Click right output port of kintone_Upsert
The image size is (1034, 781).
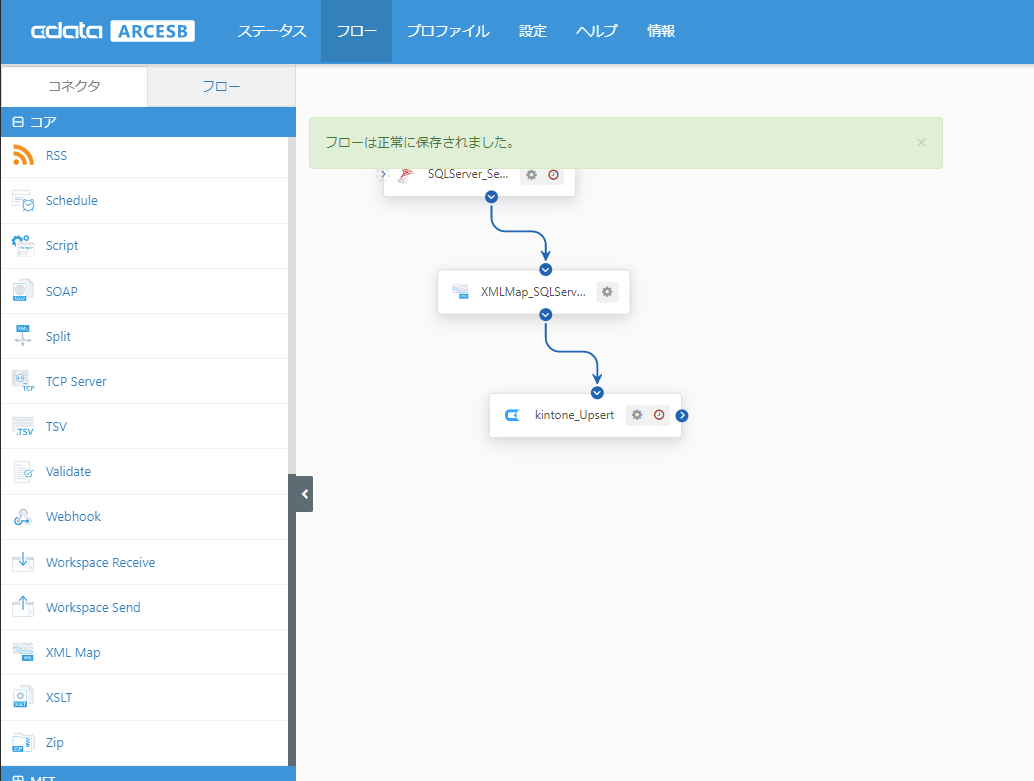coord(682,416)
